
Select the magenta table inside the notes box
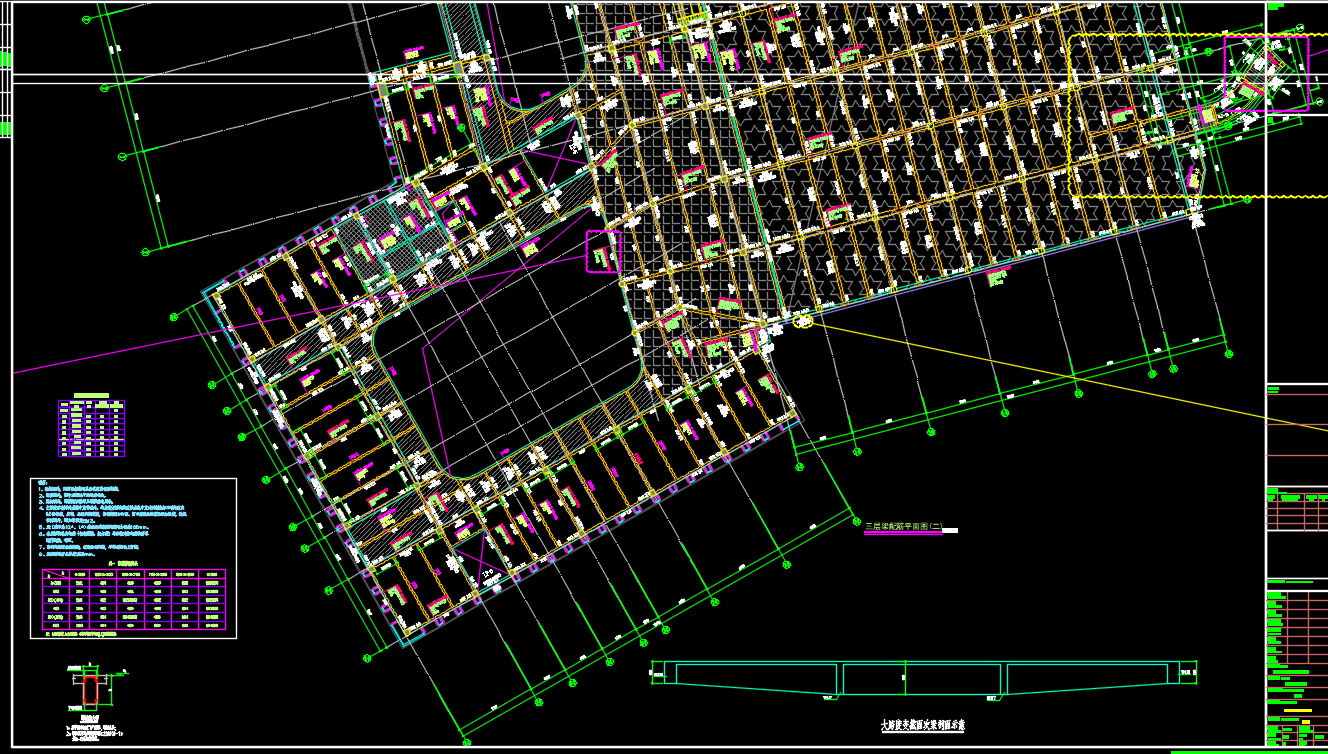(134, 600)
